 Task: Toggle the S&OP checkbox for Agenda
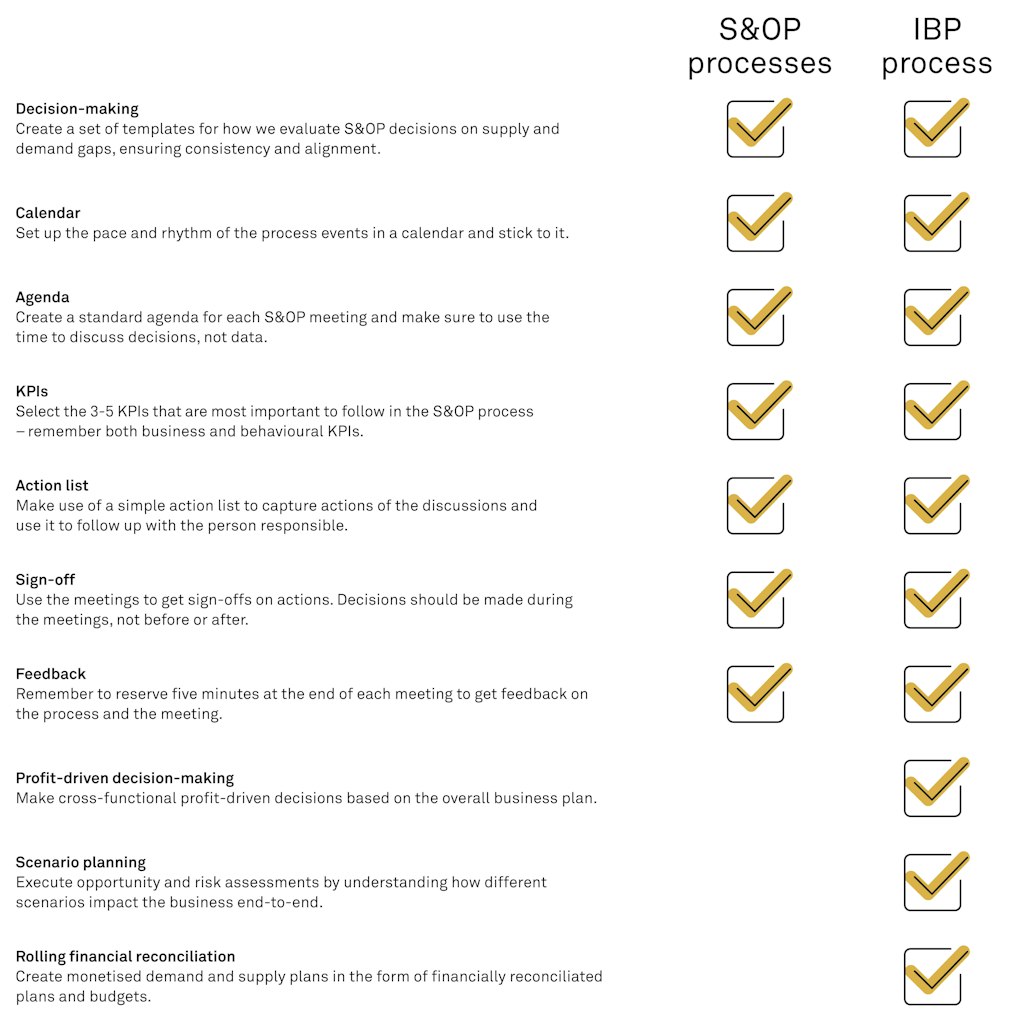755,317
